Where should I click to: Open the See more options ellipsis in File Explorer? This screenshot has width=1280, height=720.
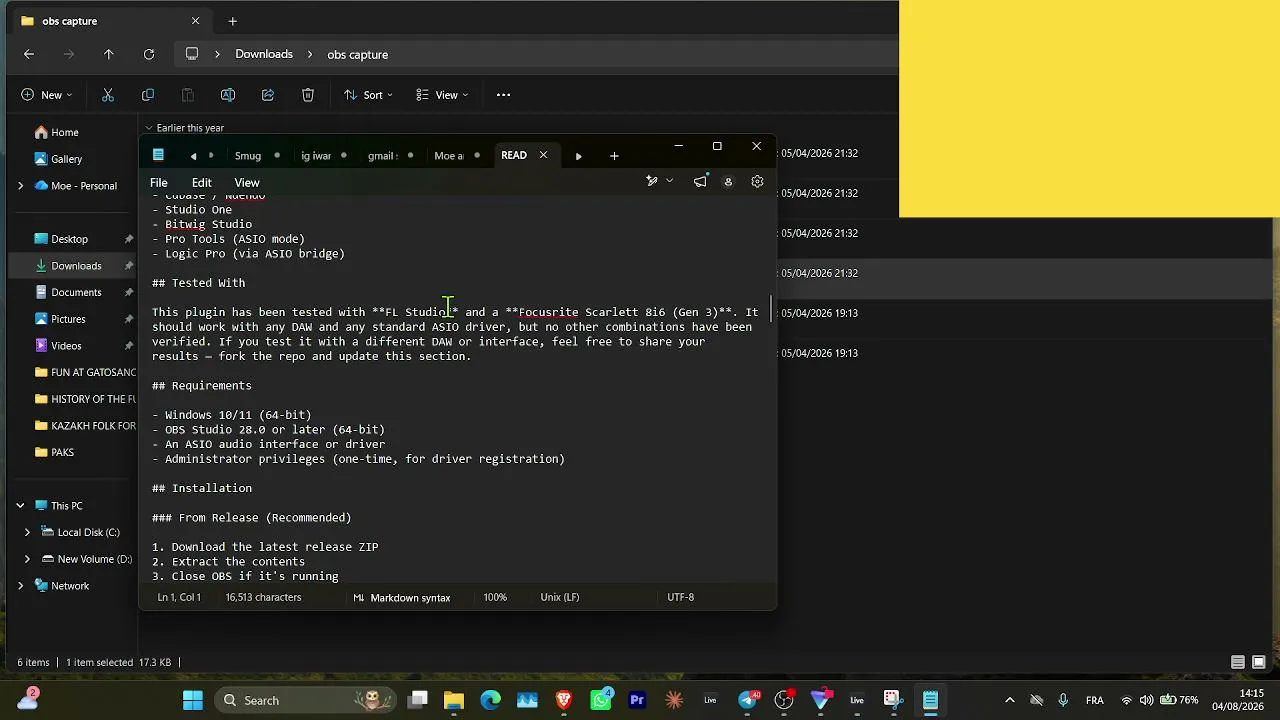(504, 95)
